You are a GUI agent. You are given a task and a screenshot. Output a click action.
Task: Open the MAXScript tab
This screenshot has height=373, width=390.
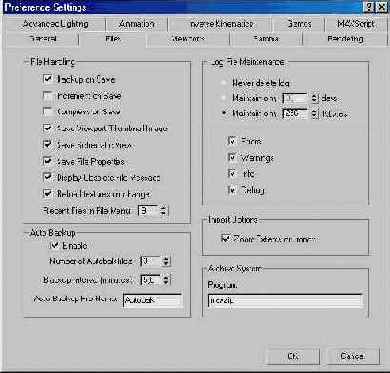pos(355,24)
